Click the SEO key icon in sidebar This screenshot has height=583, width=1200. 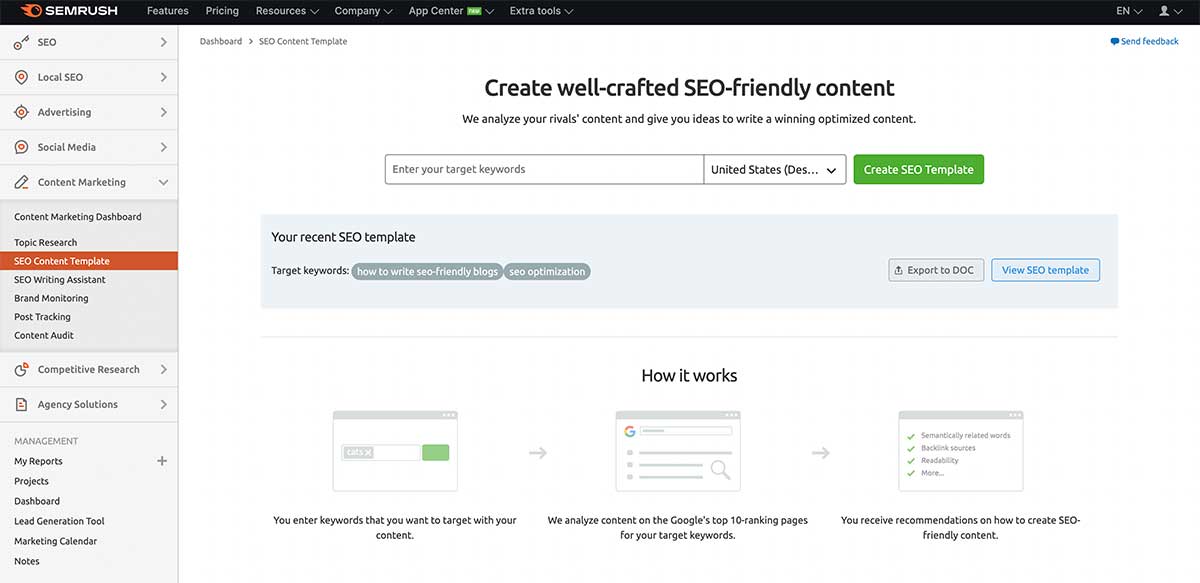pos(21,42)
